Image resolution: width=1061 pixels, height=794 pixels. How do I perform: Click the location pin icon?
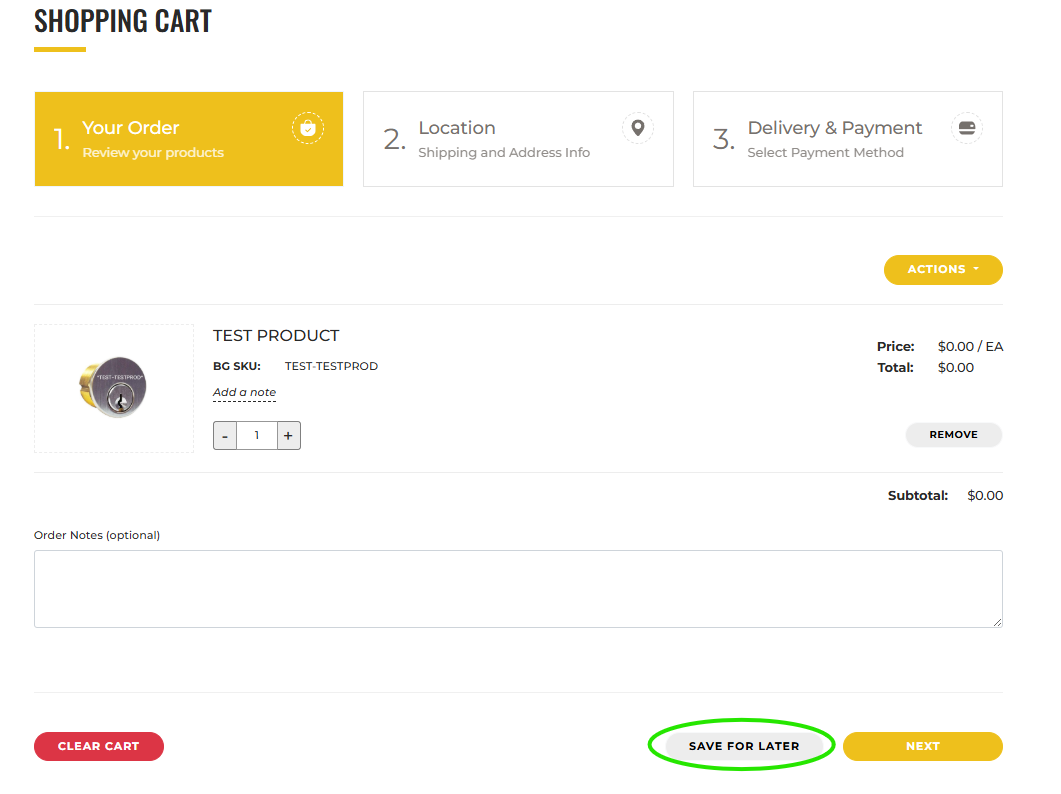[637, 128]
